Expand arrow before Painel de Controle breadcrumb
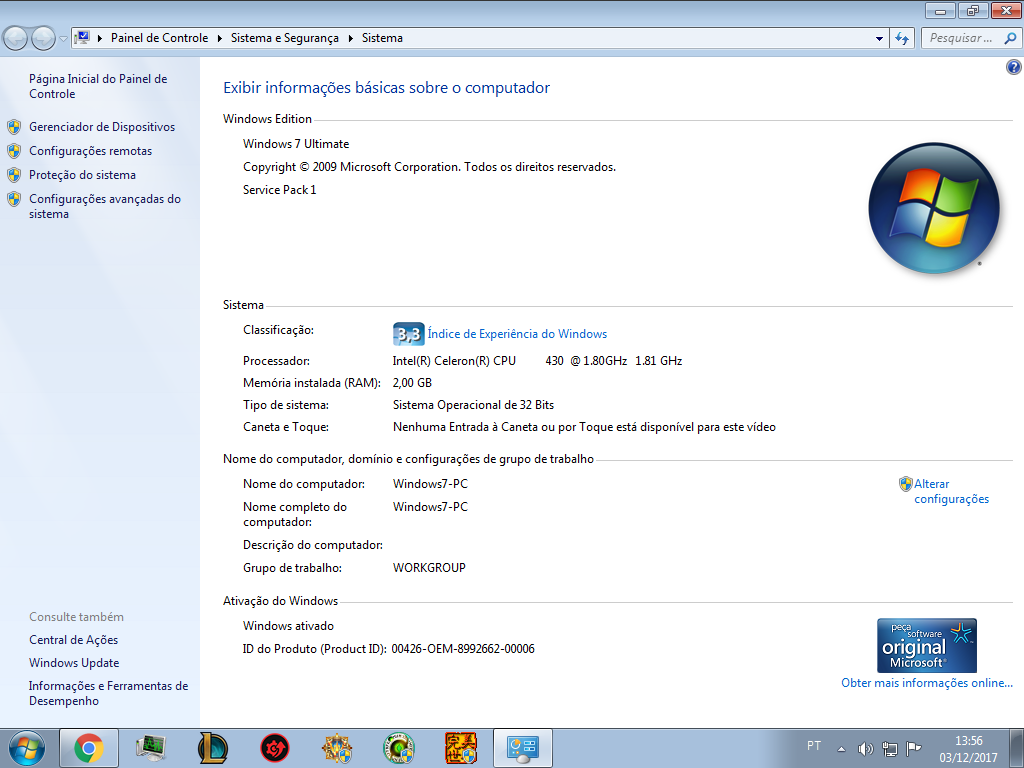Viewport: 1024px width, 768px height. point(100,39)
